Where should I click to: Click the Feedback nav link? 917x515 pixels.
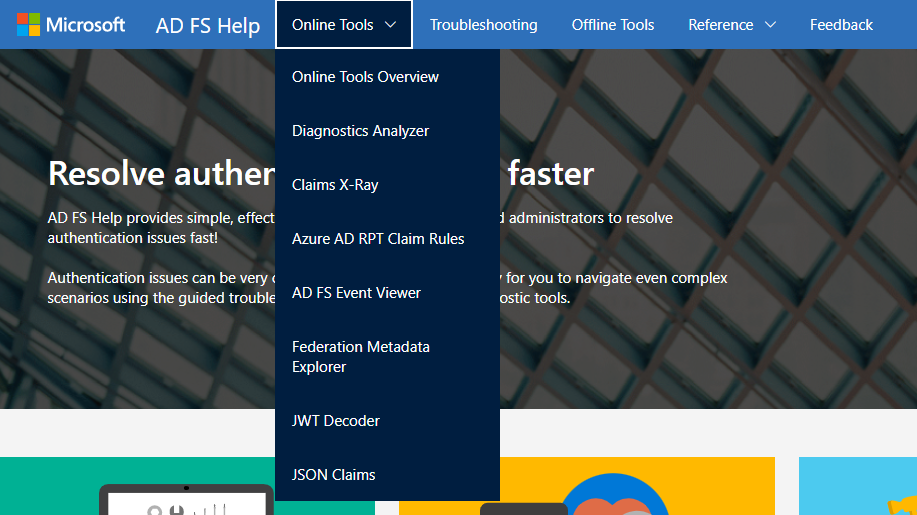click(x=841, y=25)
